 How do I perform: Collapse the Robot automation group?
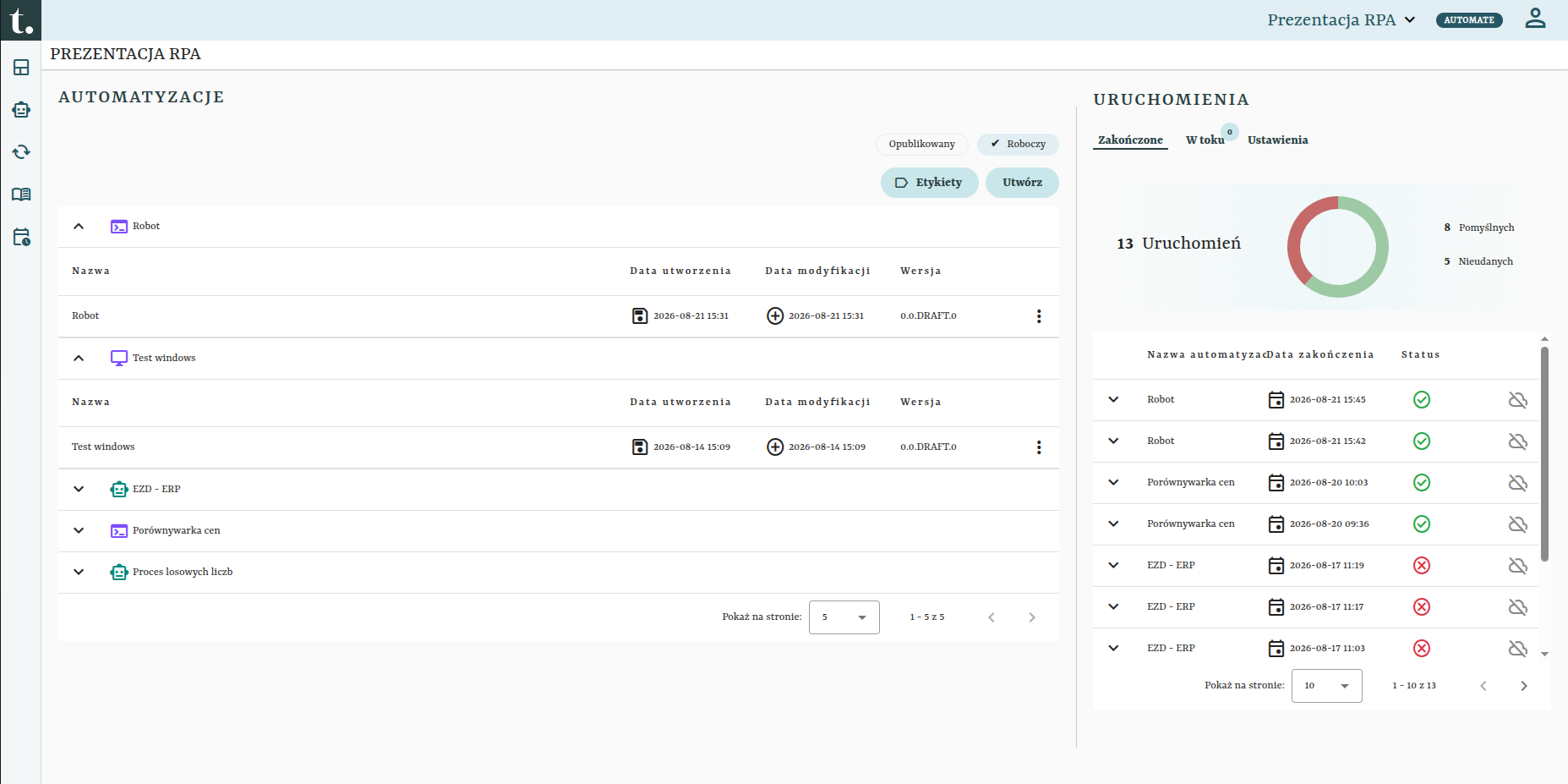pos(79,227)
